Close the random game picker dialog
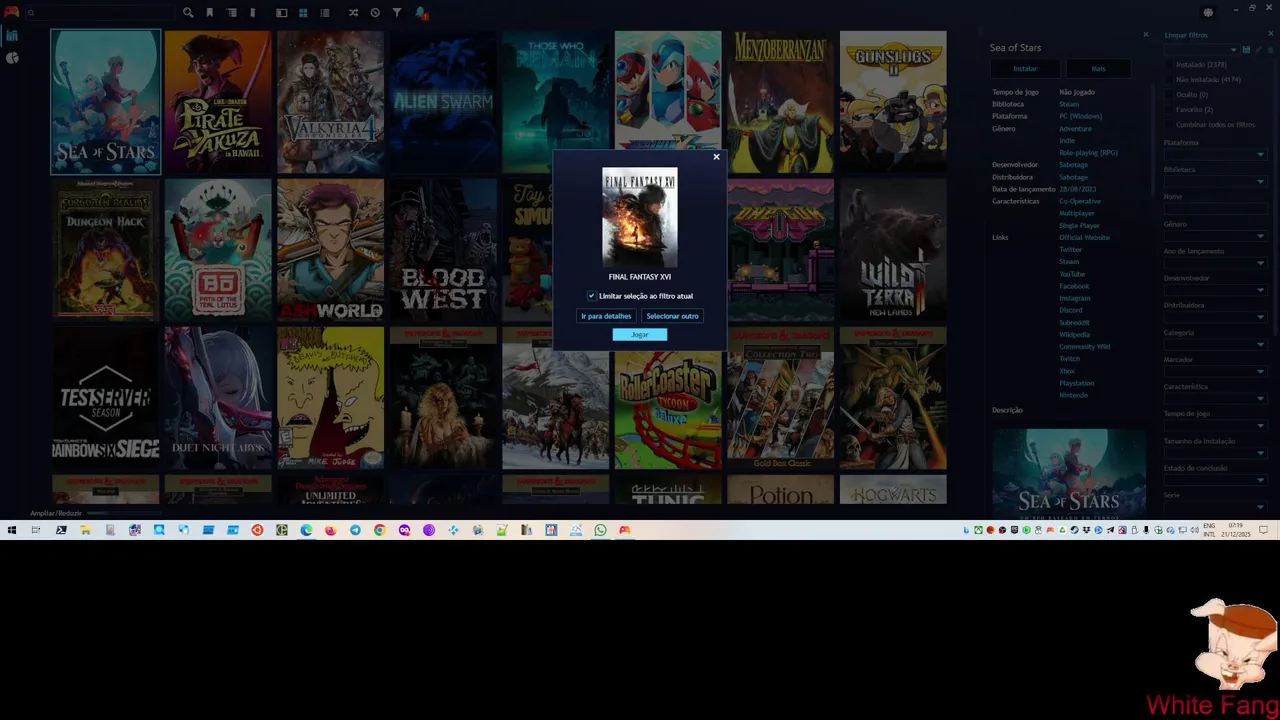Screen dimensions: 1280x720 tap(716, 157)
